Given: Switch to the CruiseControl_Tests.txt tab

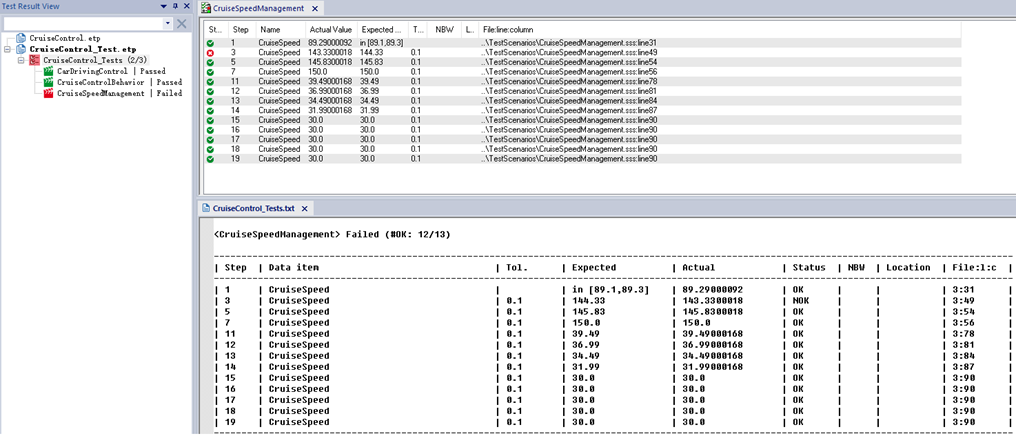Looking at the screenshot, I should tap(253, 209).
